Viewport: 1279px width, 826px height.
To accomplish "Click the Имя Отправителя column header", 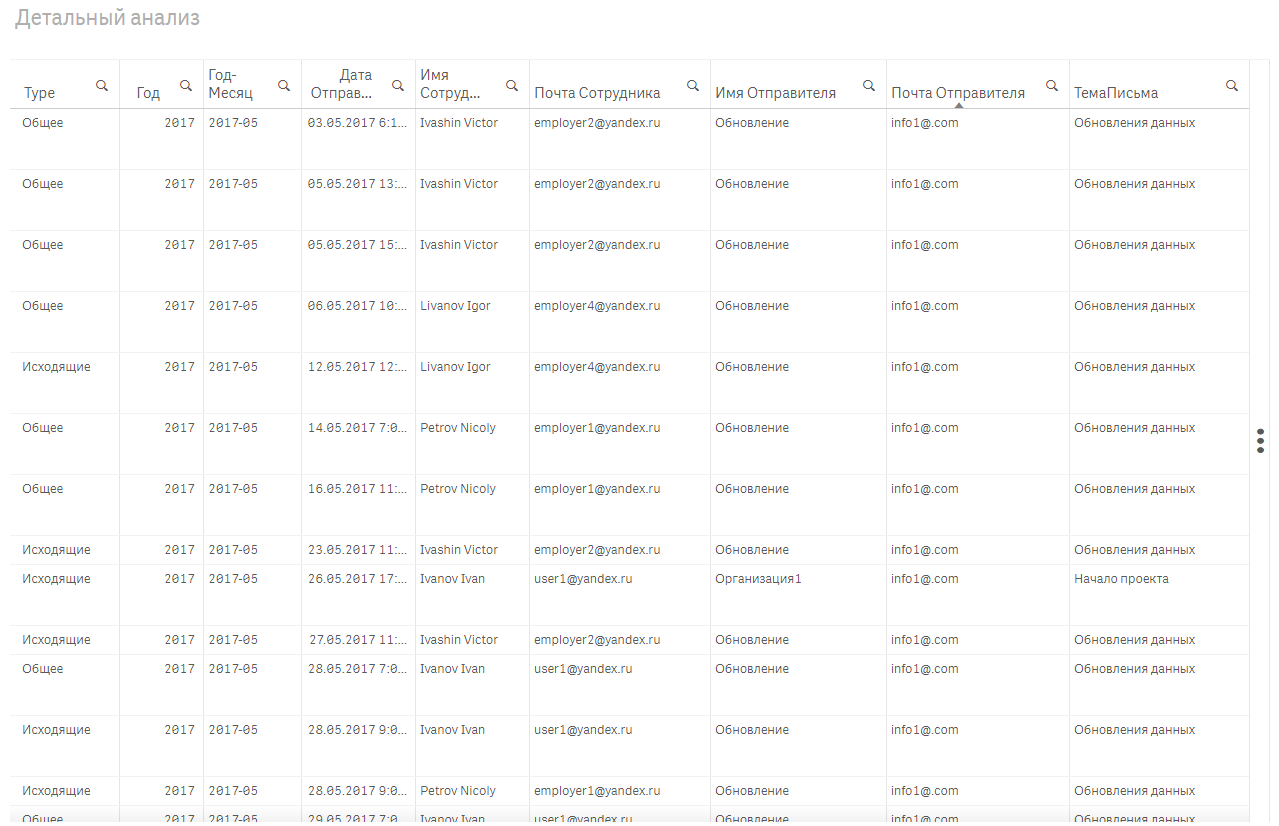I will tap(775, 93).
